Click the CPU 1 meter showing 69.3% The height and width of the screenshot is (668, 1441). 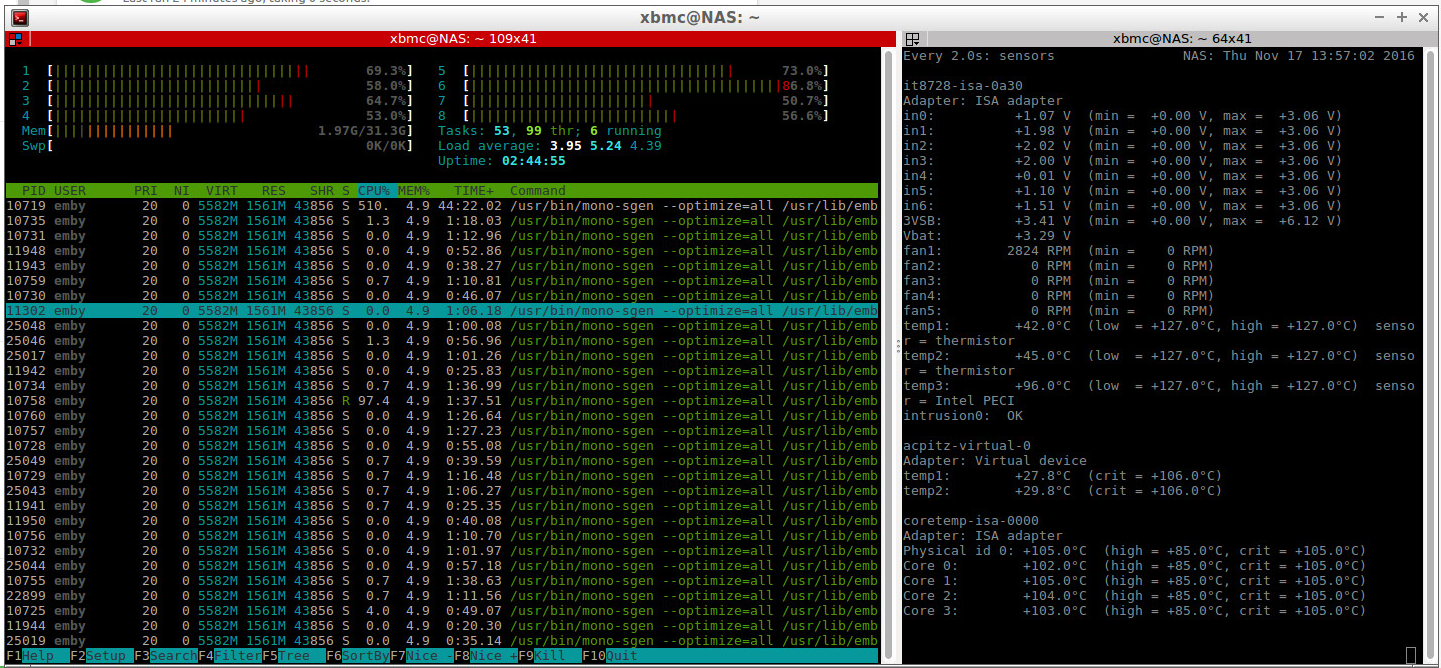[x=218, y=71]
